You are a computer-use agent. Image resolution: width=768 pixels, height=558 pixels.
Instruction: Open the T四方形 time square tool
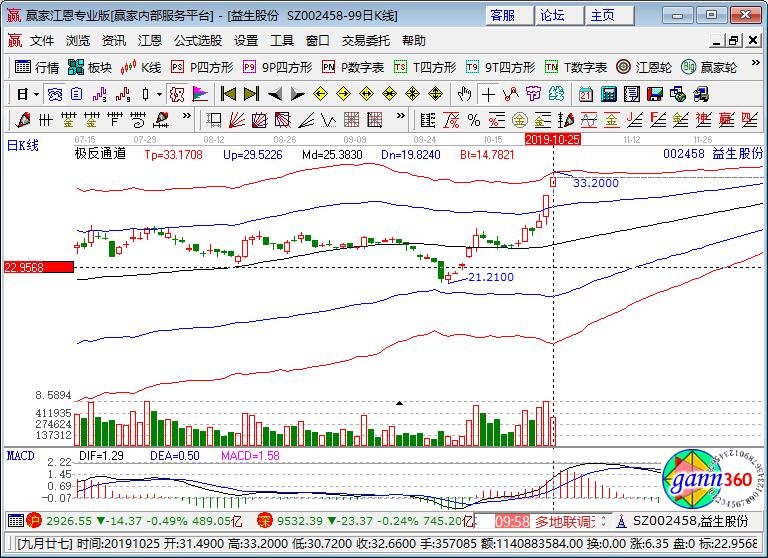[x=425, y=67]
